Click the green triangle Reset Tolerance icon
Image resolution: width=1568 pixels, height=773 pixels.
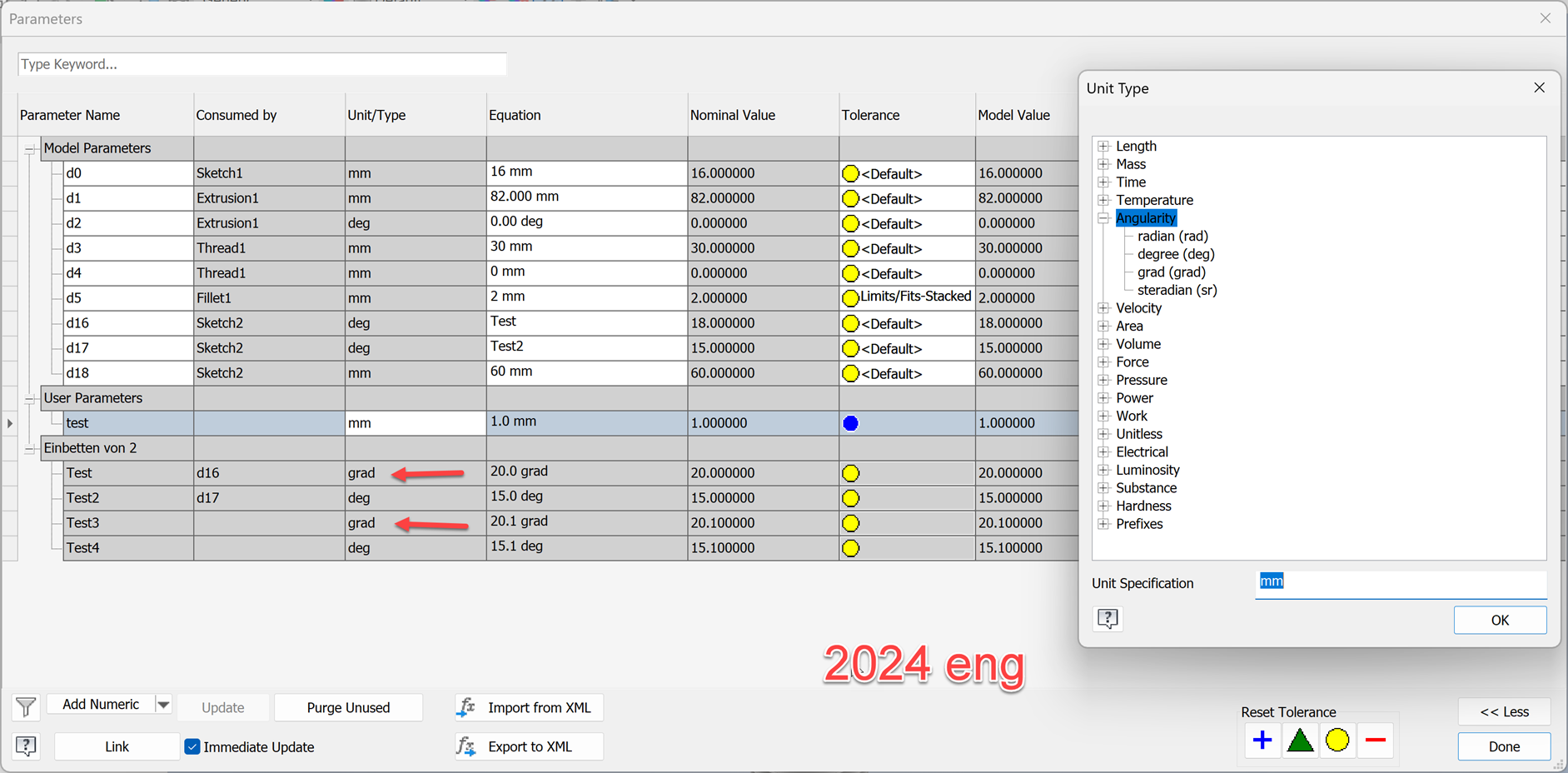click(x=1300, y=740)
